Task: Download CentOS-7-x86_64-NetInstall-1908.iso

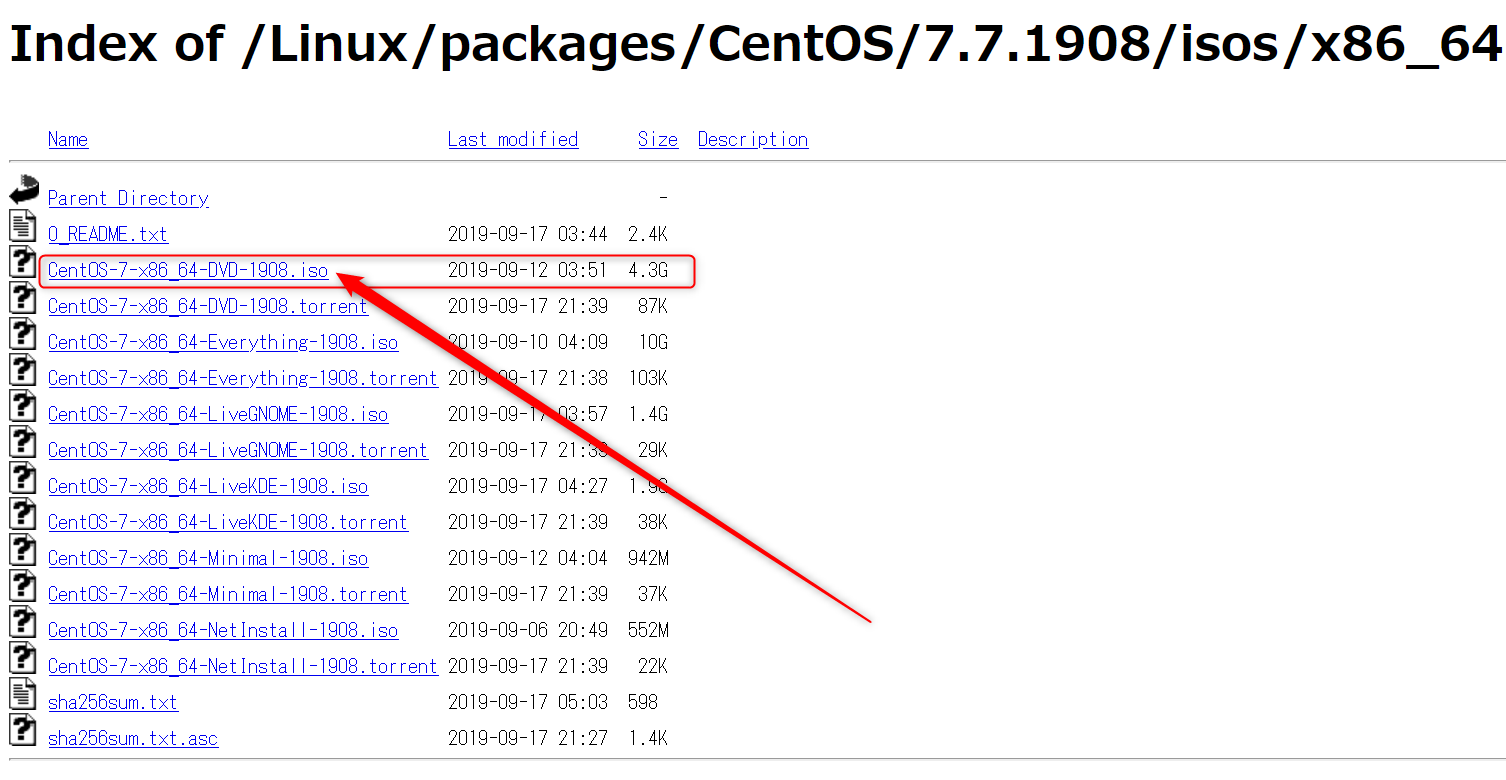Action: point(222,630)
